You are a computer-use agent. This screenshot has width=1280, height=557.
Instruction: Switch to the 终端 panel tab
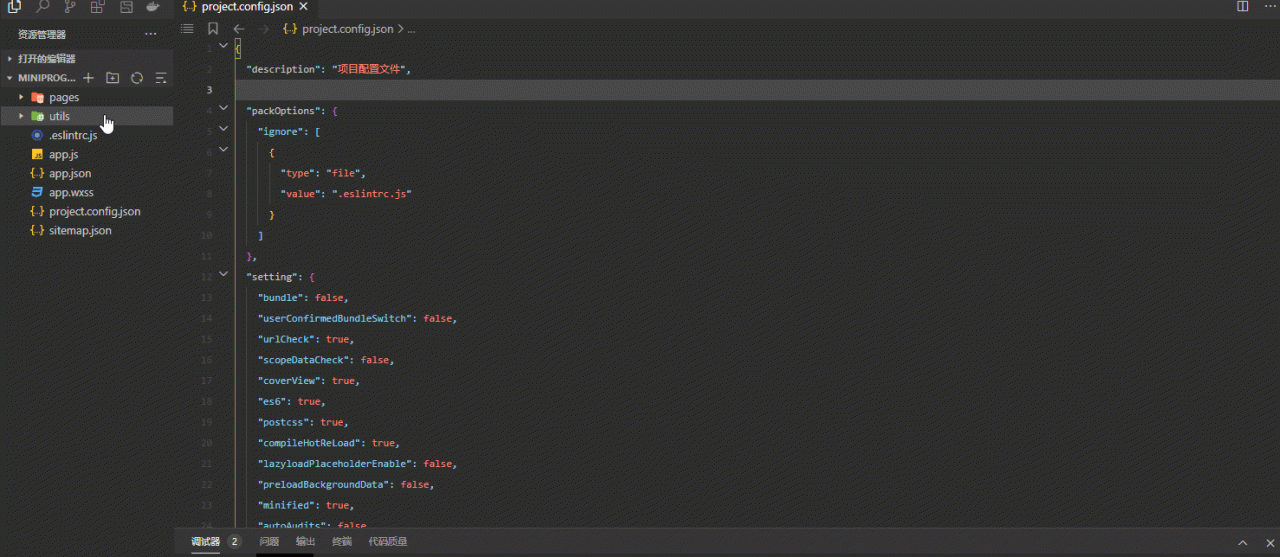click(x=342, y=542)
